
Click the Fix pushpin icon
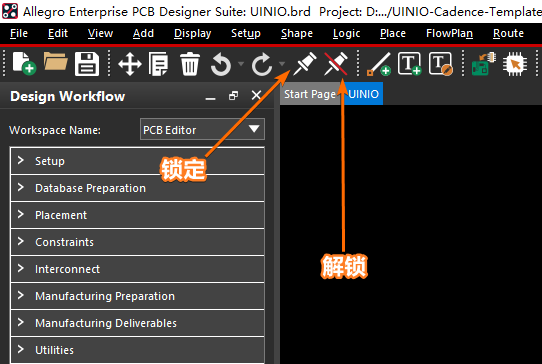click(304, 64)
